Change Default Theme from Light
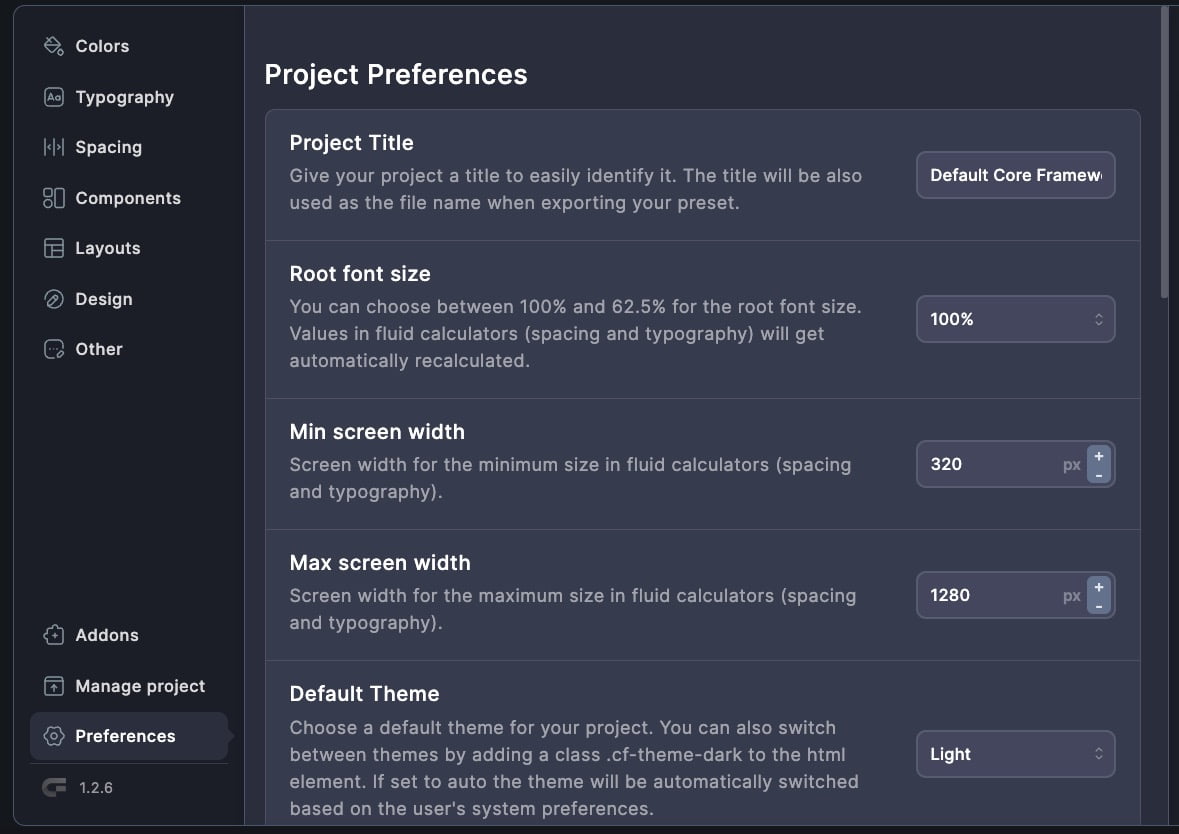 (x=1015, y=753)
